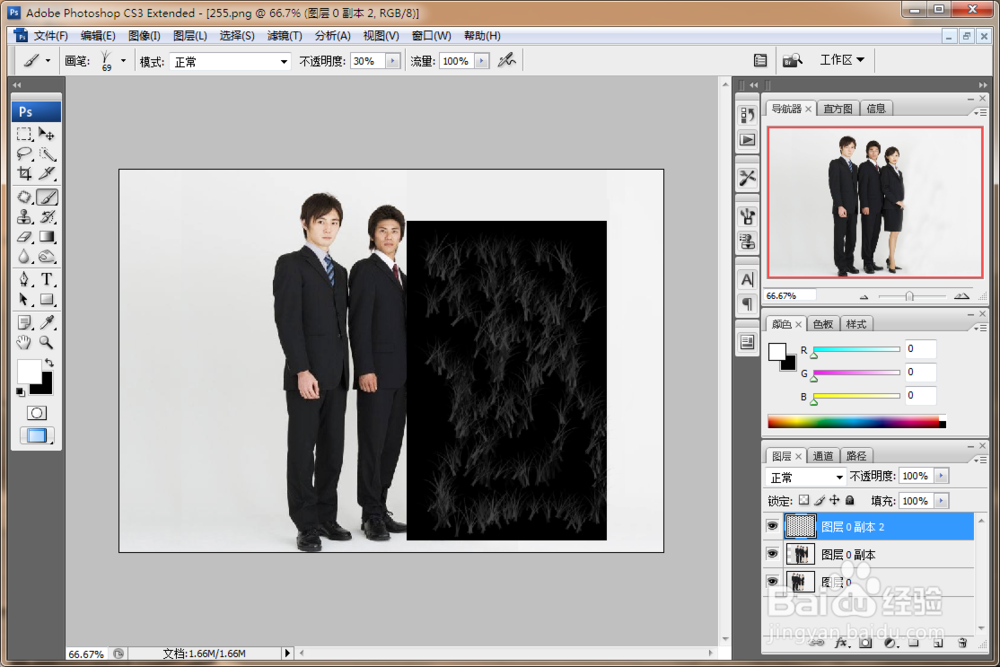Select the Move tool
The image size is (1000, 667).
(x=47, y=134)
